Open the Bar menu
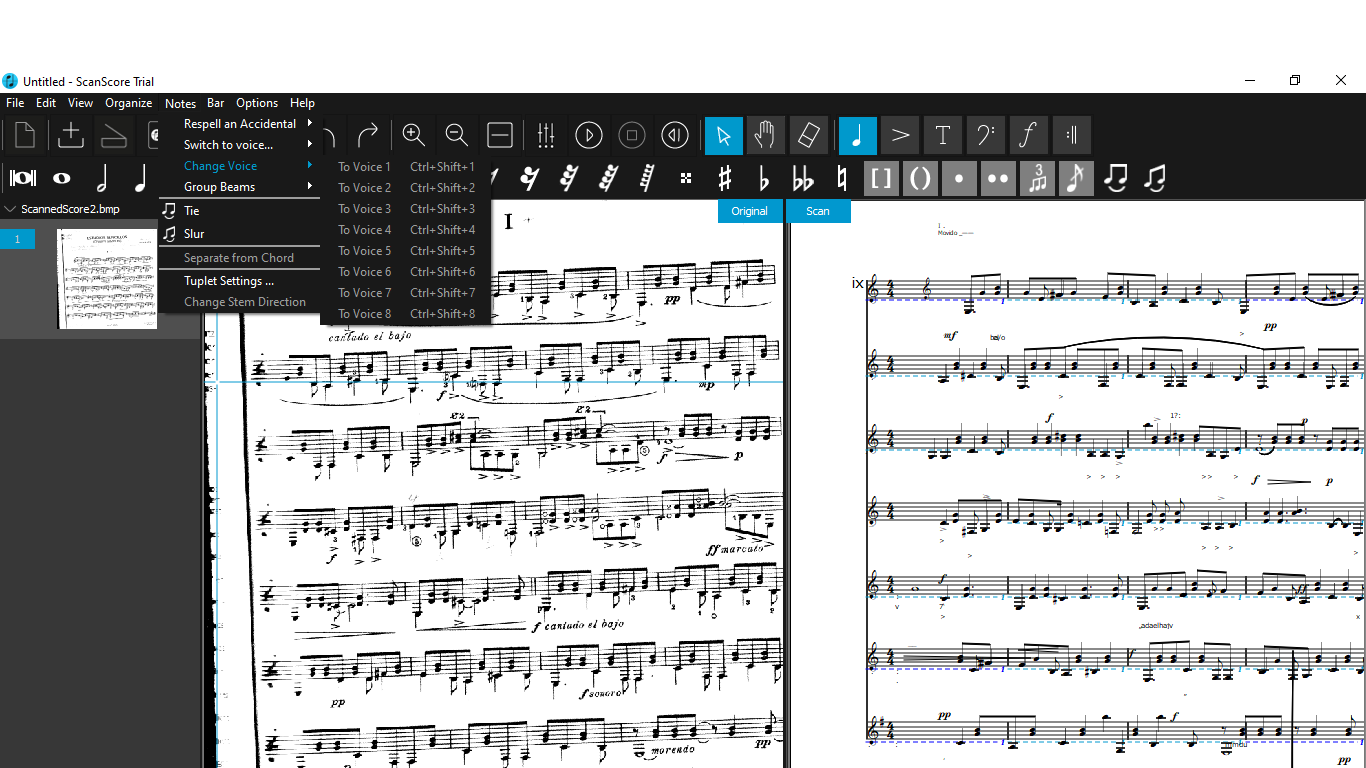Screen dimensions: 1366x768 [x=216, y=103]
